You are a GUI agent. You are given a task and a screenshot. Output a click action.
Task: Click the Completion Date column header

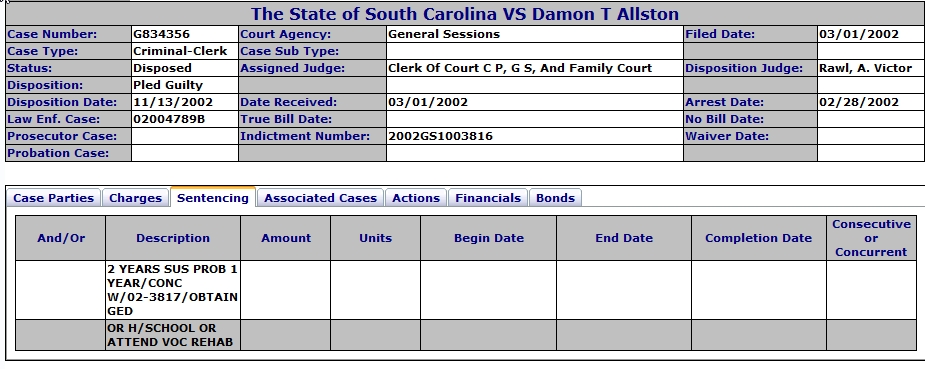point(759,238)
